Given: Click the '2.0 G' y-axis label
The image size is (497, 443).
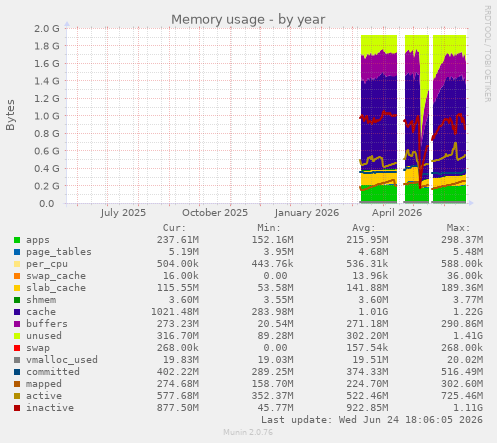Looking at the screenshot, I should (47, 29).
